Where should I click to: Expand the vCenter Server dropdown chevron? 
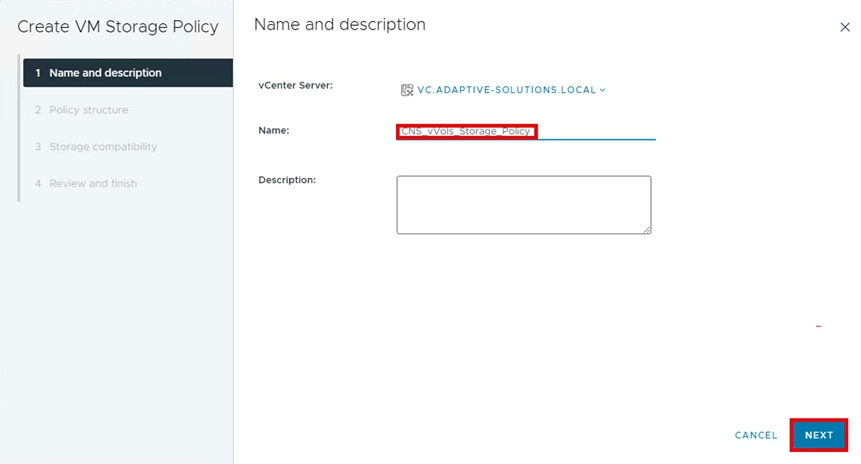603,90
